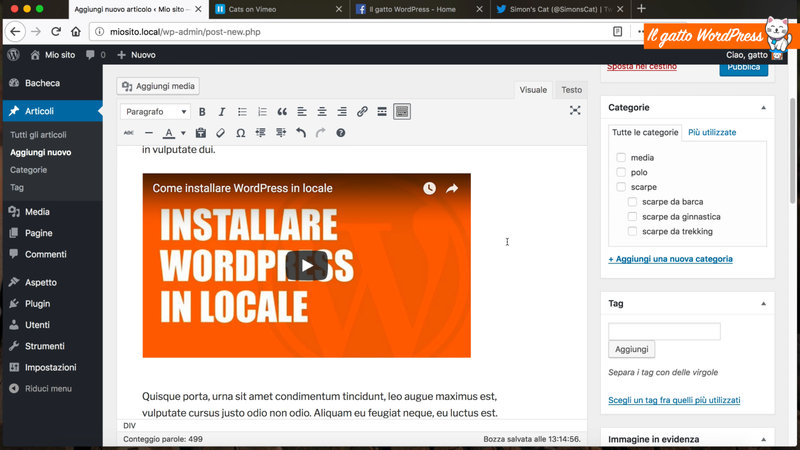The image size is (800, 450).
Task: Check the polo category
Action: pyautogui.click(x=621, y=172)
